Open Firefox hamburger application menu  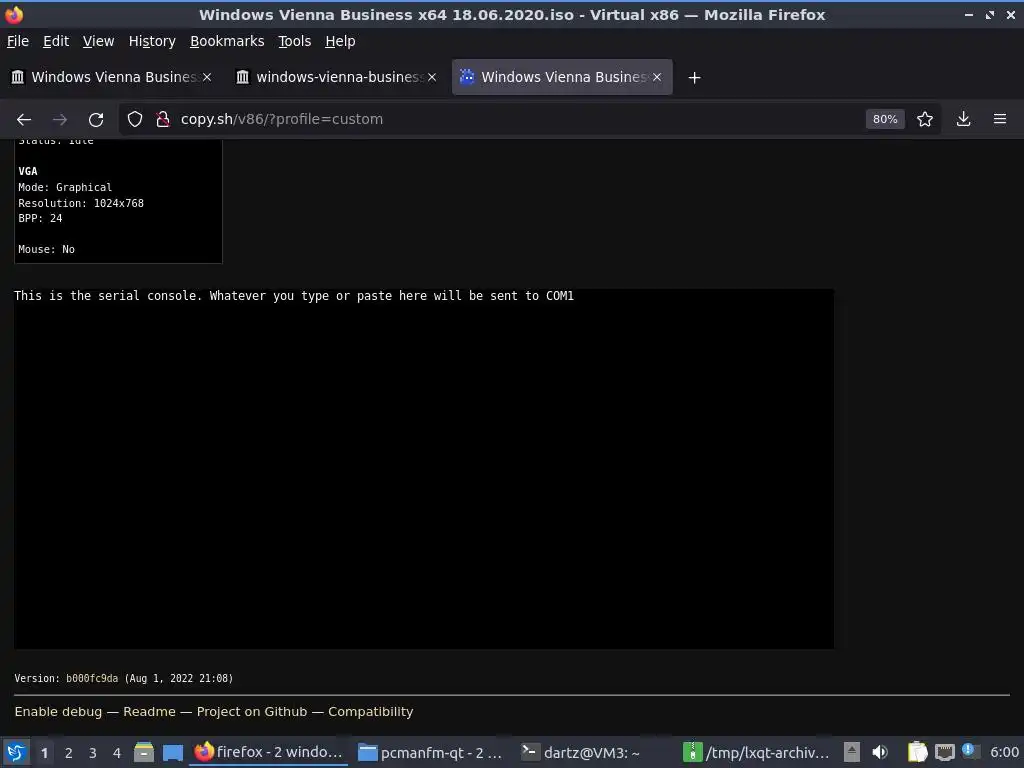click(1000, 119)
